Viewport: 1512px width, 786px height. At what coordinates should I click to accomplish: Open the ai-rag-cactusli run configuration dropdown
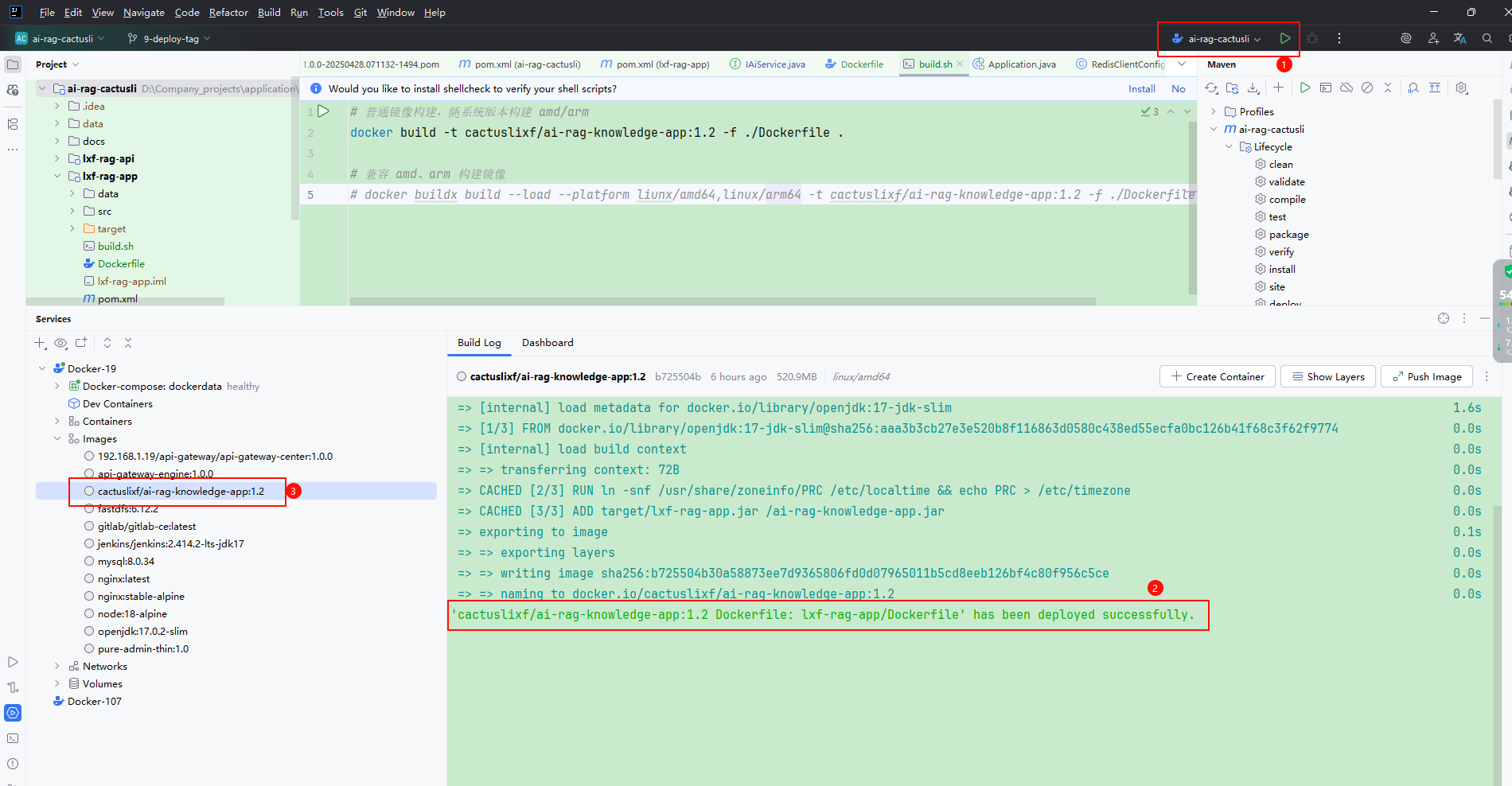1217,38
